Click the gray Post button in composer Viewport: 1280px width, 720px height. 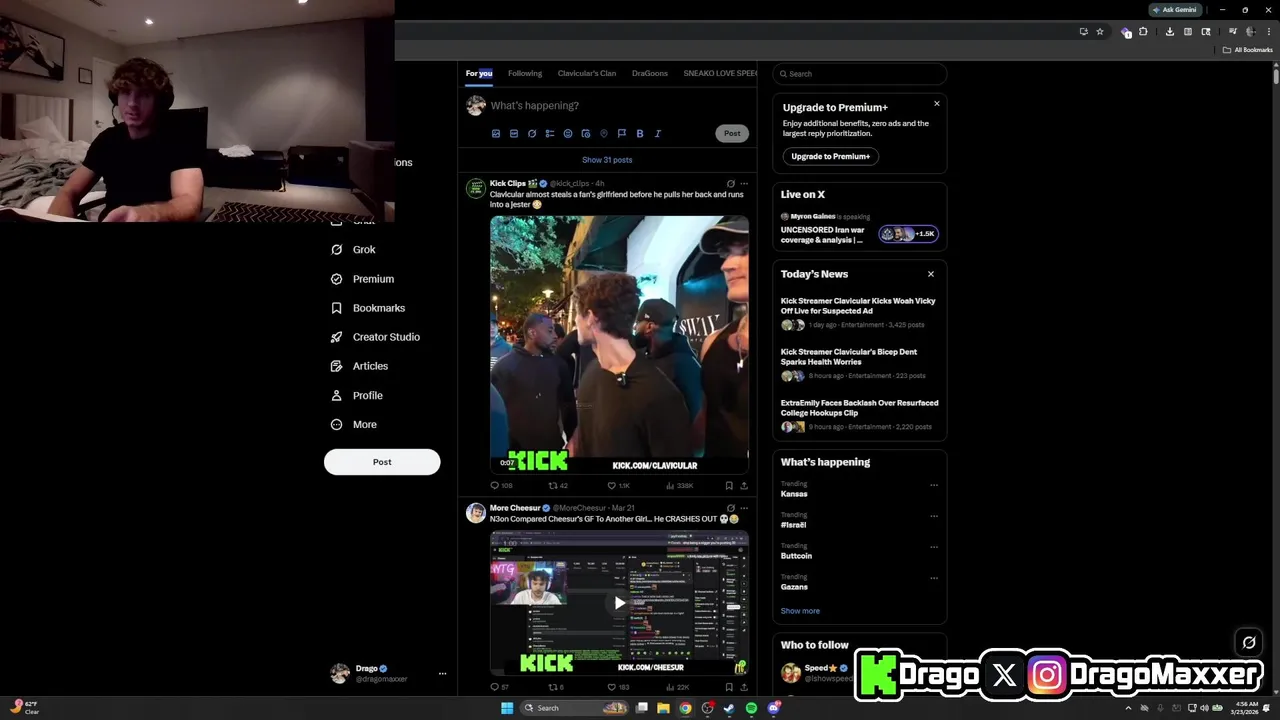point(732,133)
